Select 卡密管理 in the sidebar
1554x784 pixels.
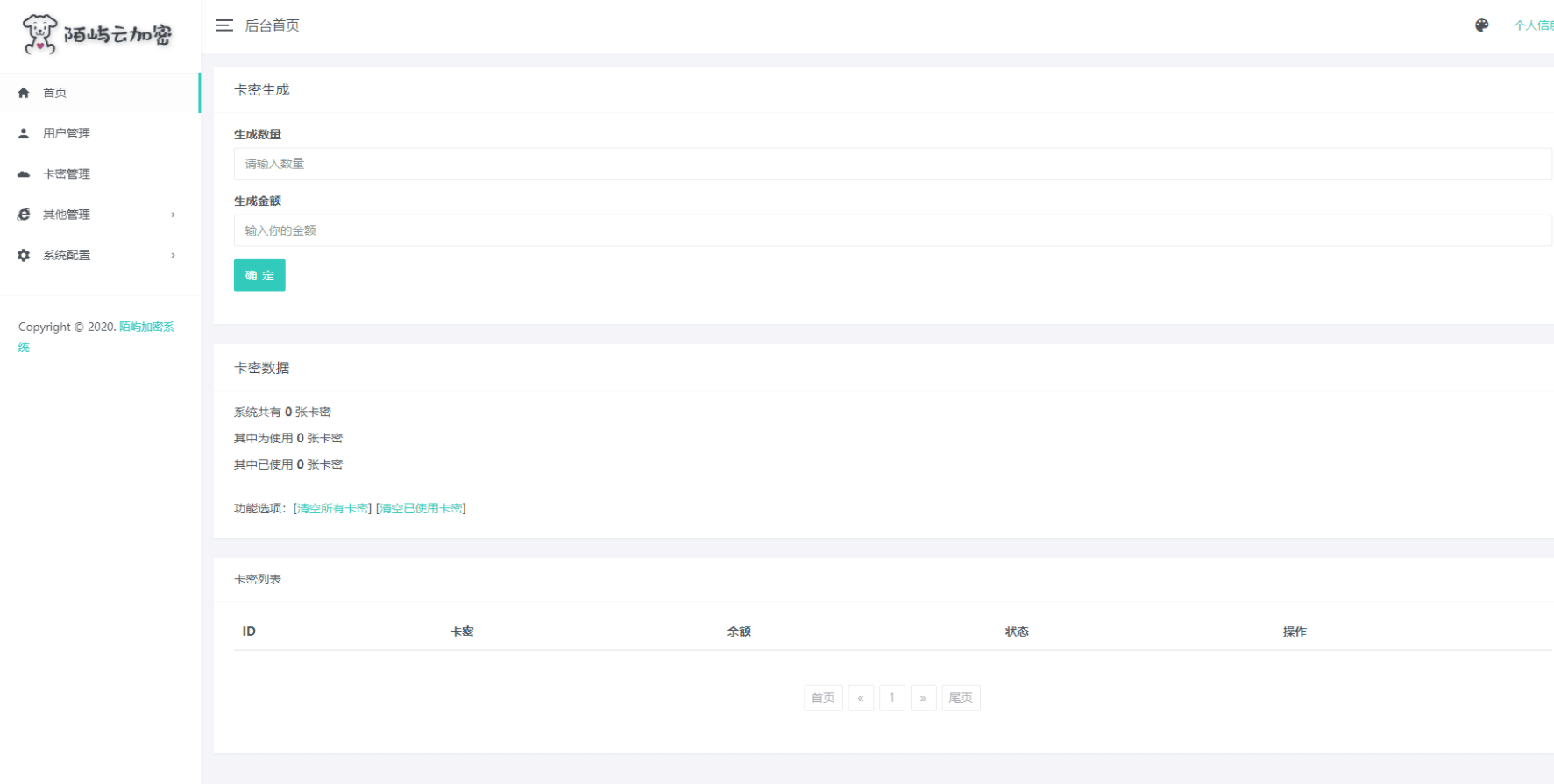pyautogui.click(x=67, y=174)
